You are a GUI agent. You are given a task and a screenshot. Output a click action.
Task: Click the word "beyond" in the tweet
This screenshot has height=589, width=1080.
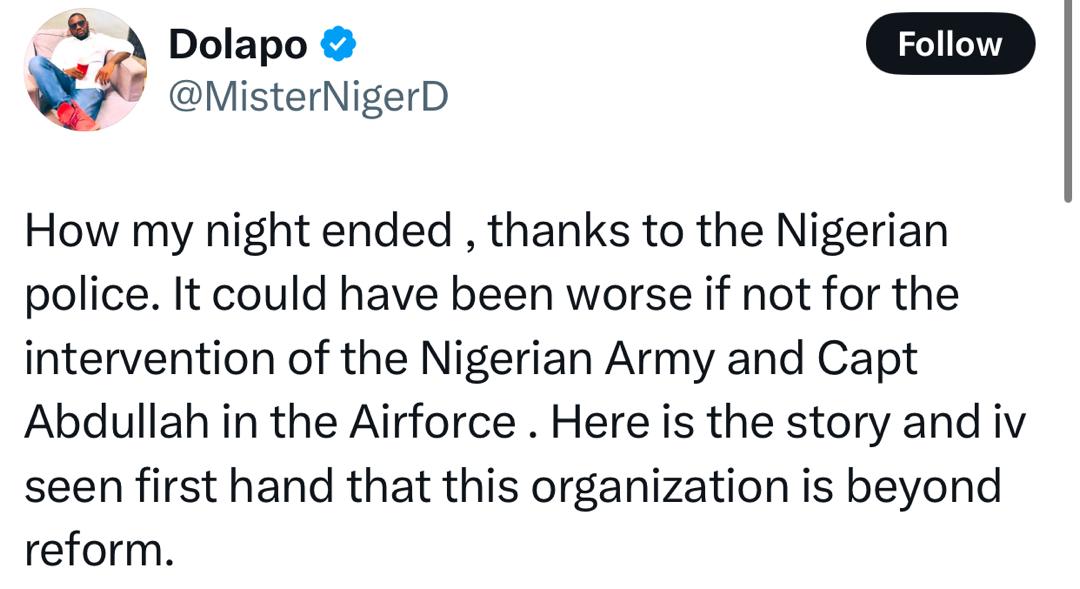930,487
